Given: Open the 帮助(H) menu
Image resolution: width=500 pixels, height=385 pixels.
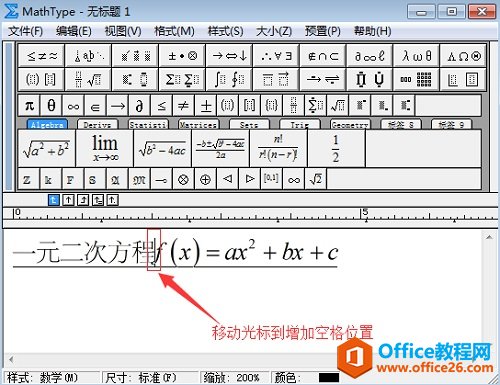Looking at the screenshot, I should (372, 31).
